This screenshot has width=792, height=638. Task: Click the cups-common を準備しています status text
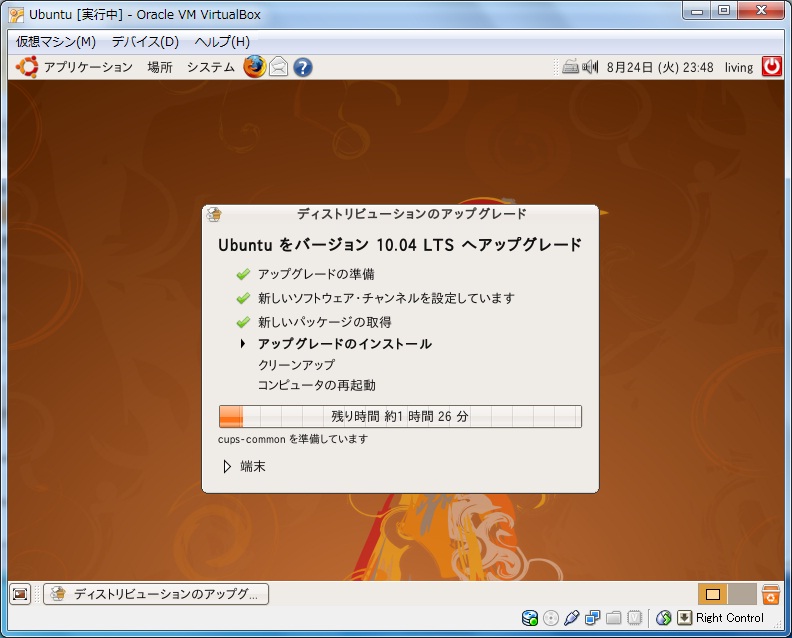coord(293,439)
